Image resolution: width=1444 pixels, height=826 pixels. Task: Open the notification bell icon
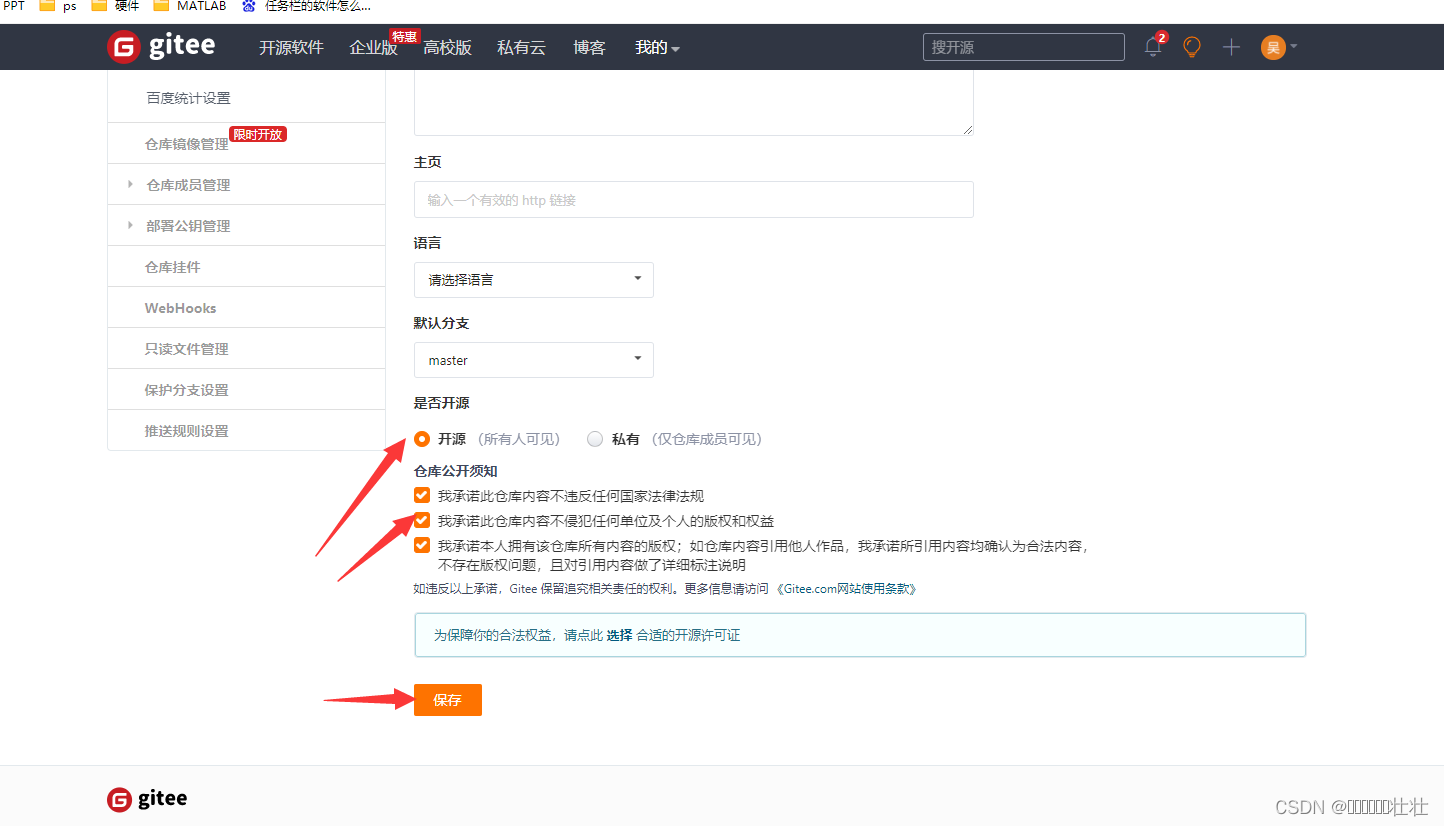click(x=1153, y=46)
